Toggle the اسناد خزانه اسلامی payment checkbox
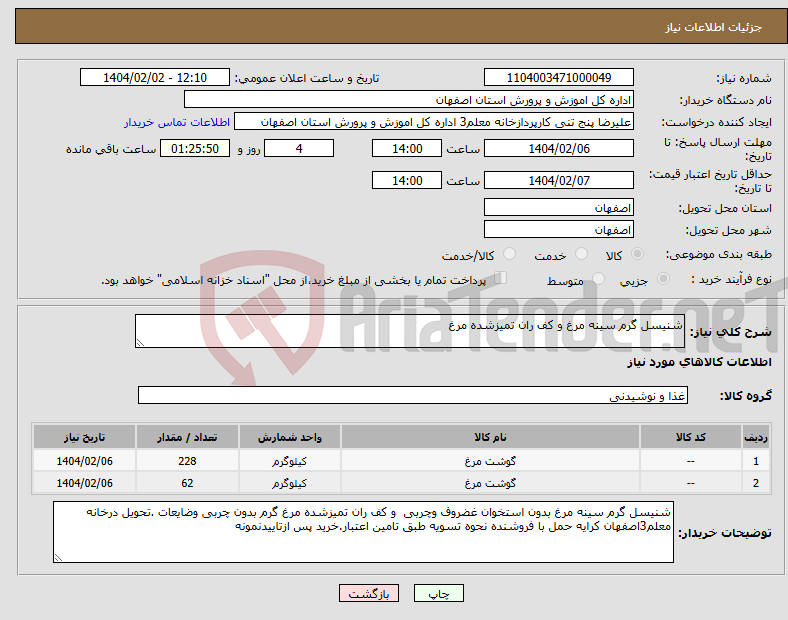The image size is (788, 620). click(501, 278)
